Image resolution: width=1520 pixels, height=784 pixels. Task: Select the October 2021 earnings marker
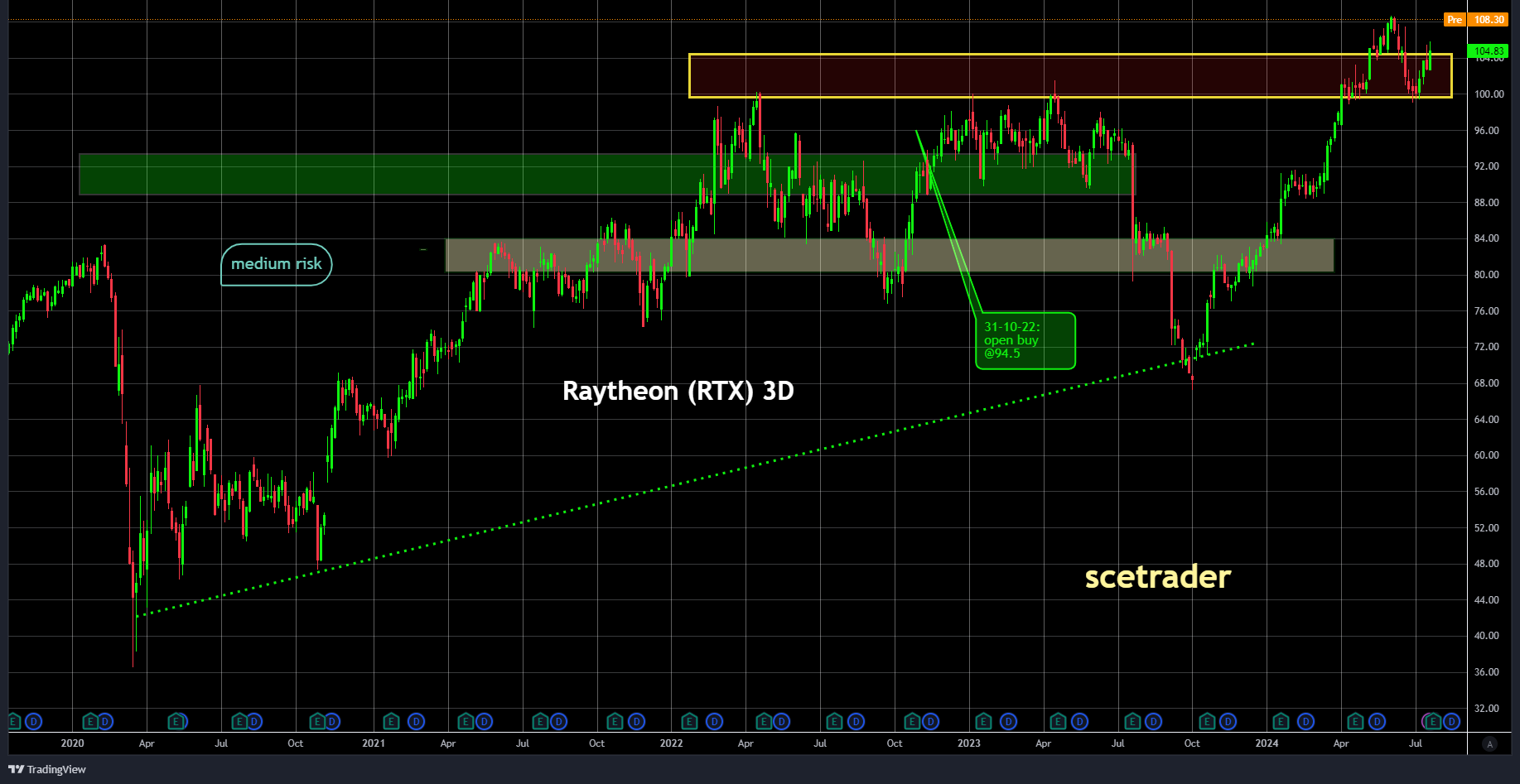click(x=615, y=722)
